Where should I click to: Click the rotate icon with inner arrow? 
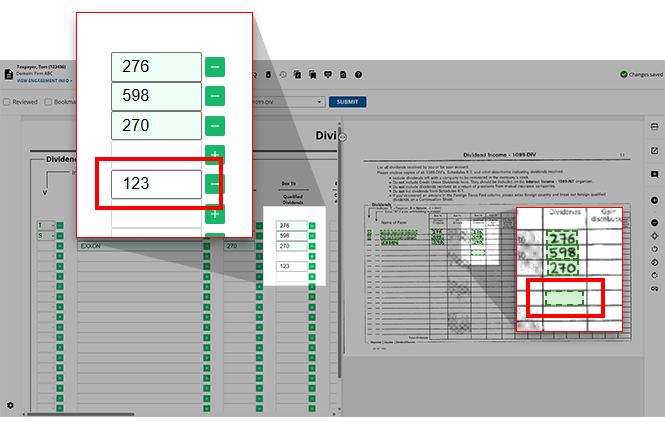(x=654, y=263)
